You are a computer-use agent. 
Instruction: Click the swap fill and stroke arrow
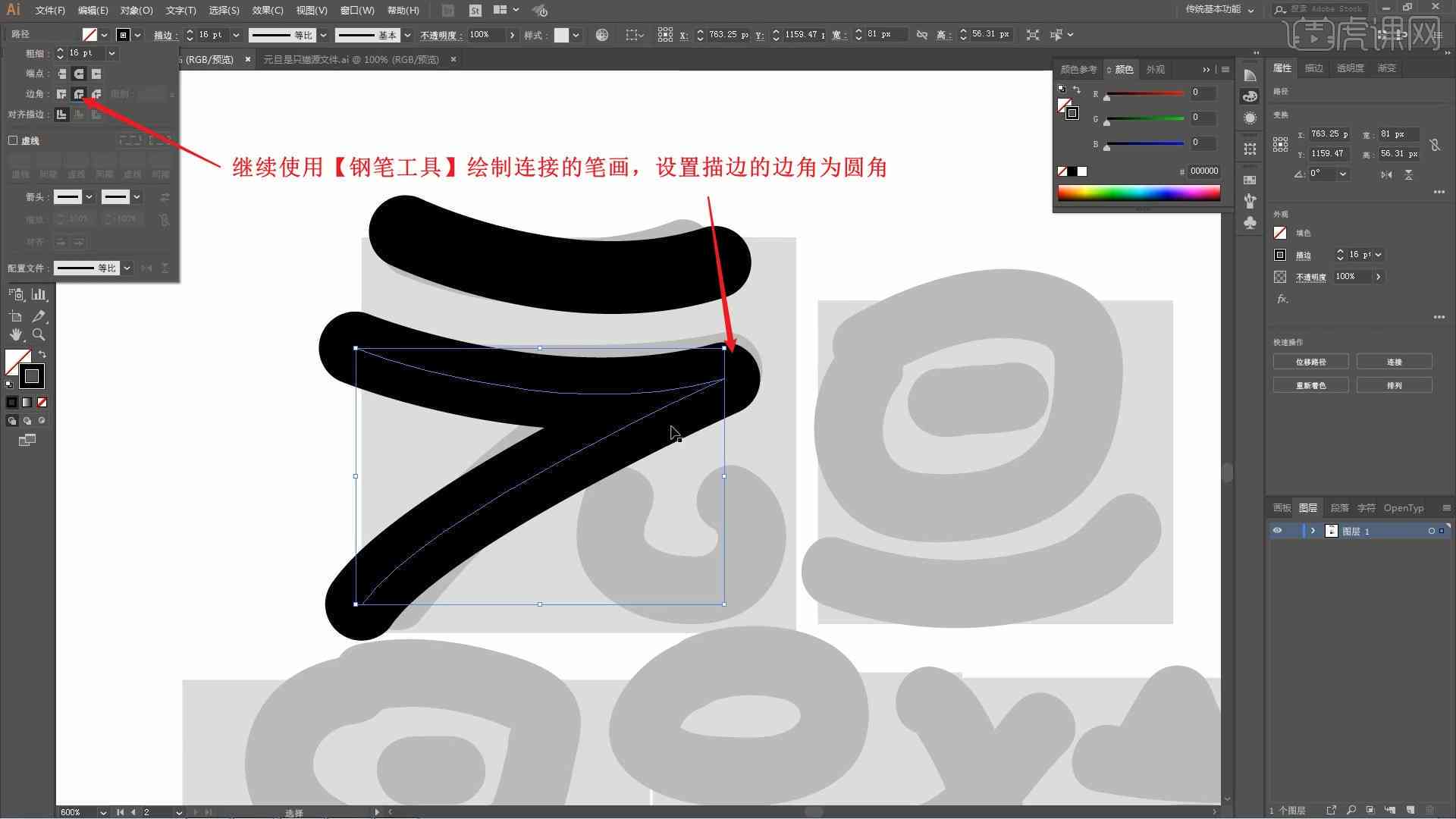click(42, 354)
